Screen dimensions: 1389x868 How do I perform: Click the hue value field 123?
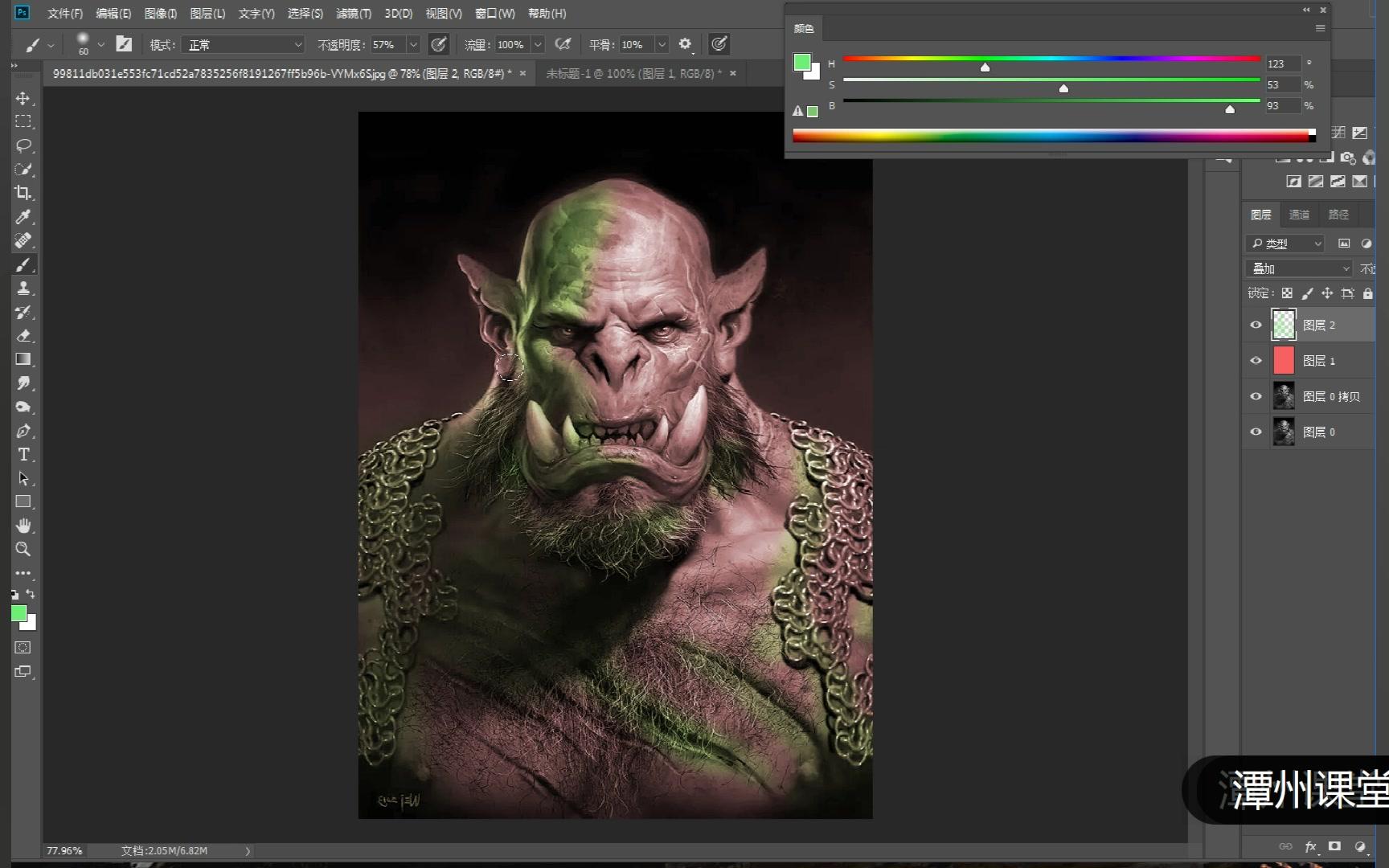point(1283,63)
